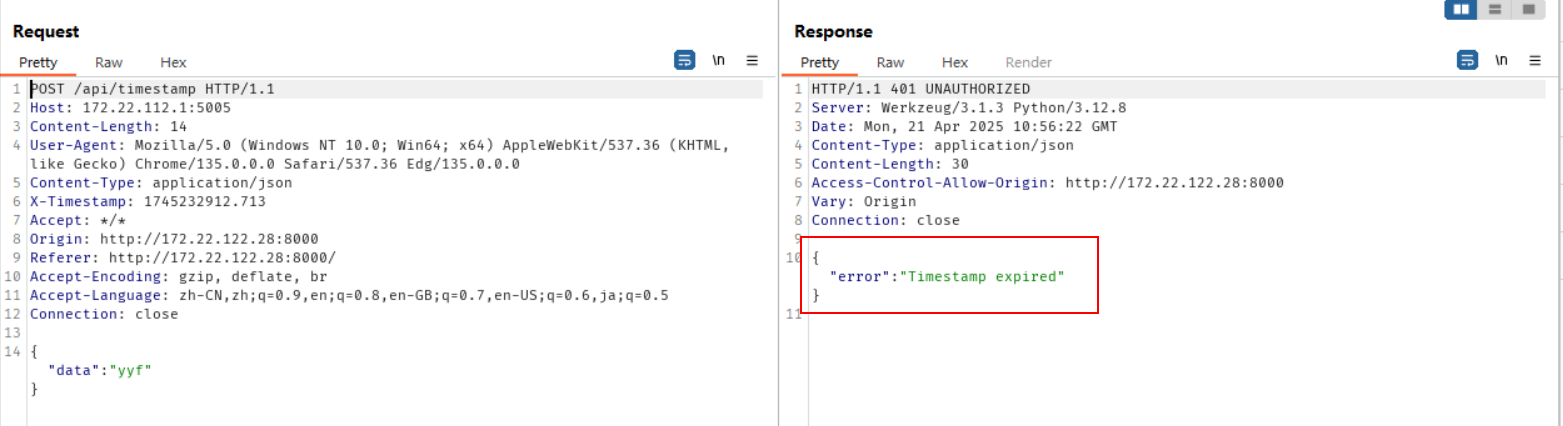Image resolution: width=1563 pixels, height=426 pixels.
Task: Click the "data" key in request body
Action: pos(75,370)
